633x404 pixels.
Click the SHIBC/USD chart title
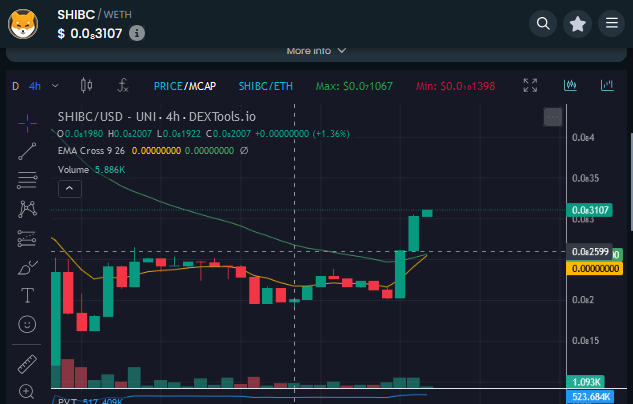(157, 117)
